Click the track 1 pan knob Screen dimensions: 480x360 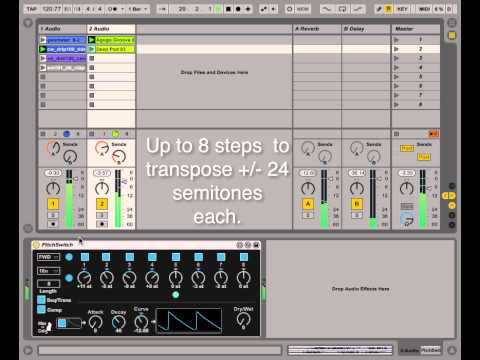coord(53,189)
